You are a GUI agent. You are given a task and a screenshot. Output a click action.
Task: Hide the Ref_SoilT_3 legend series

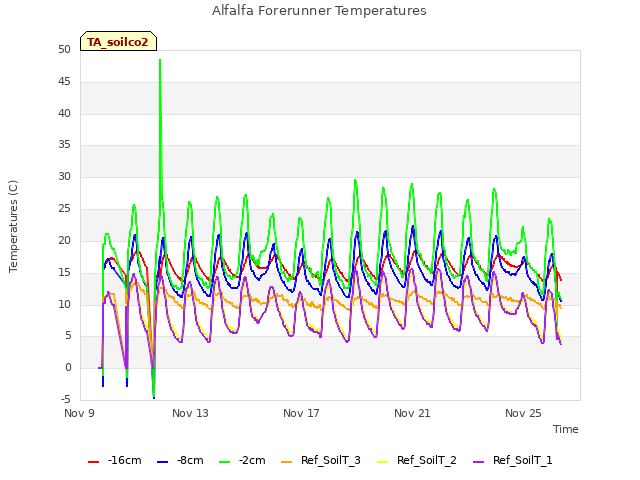pos(321,460)
